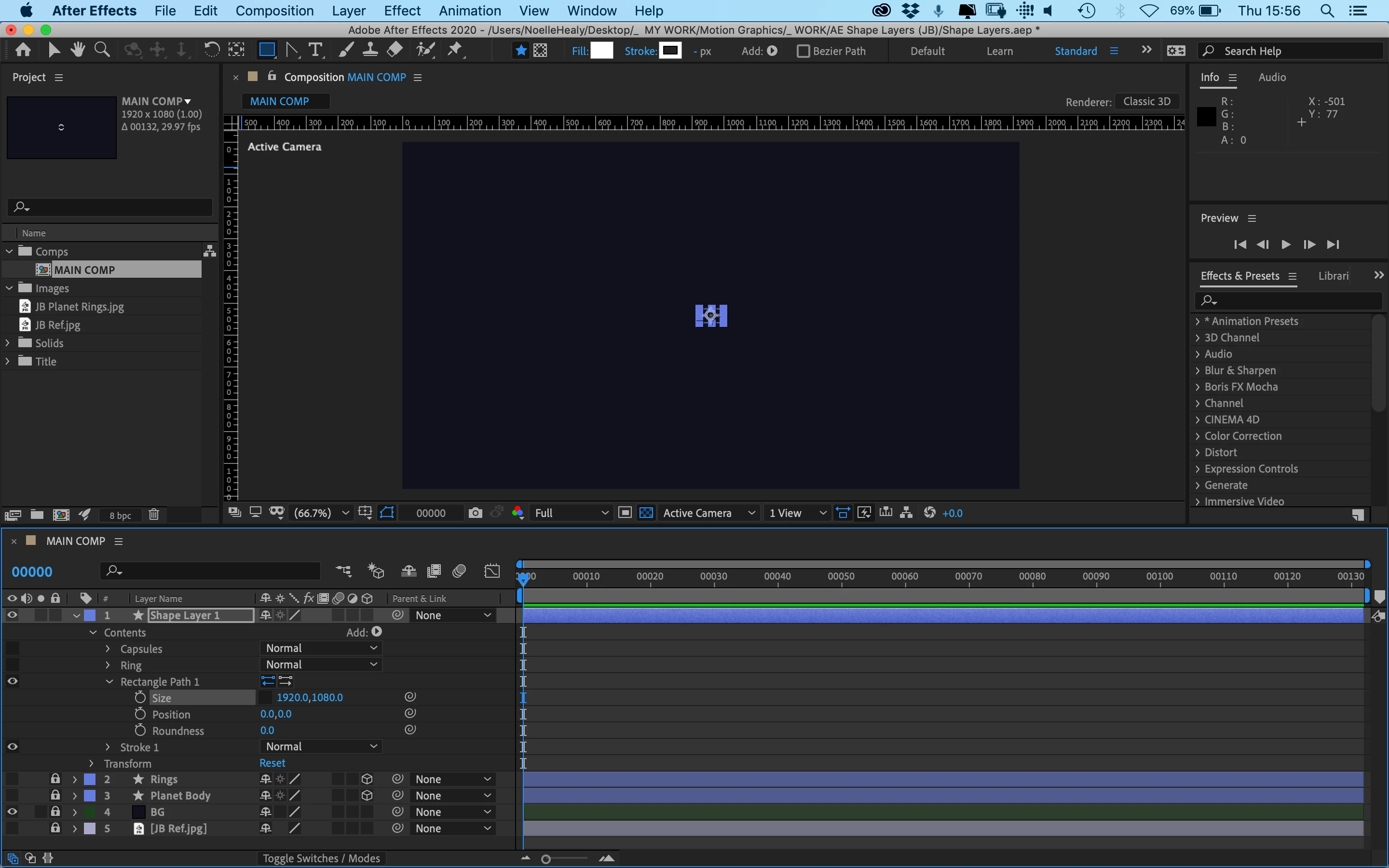Open the Fill color swatch
Viewport: 1389px width, 868px height.
pos(601,51)
